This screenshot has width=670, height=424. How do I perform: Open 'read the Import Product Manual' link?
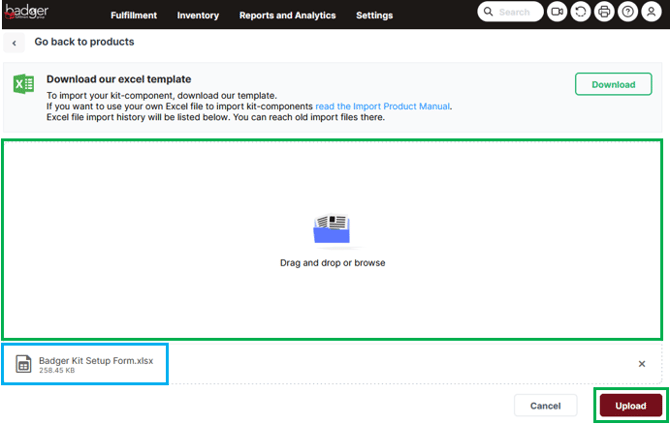[383, 106]
